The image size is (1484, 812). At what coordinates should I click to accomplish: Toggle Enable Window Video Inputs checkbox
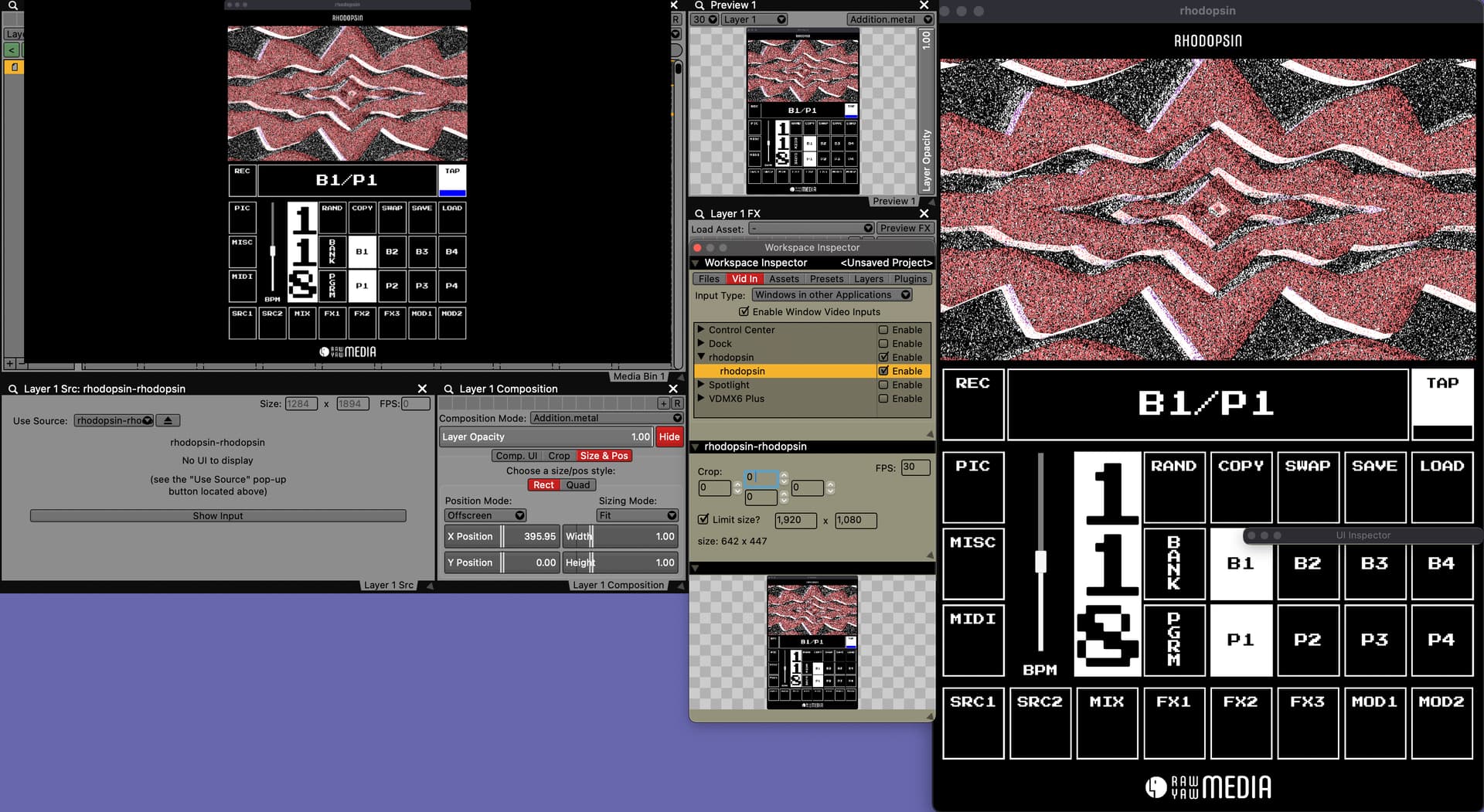[744, 312]
